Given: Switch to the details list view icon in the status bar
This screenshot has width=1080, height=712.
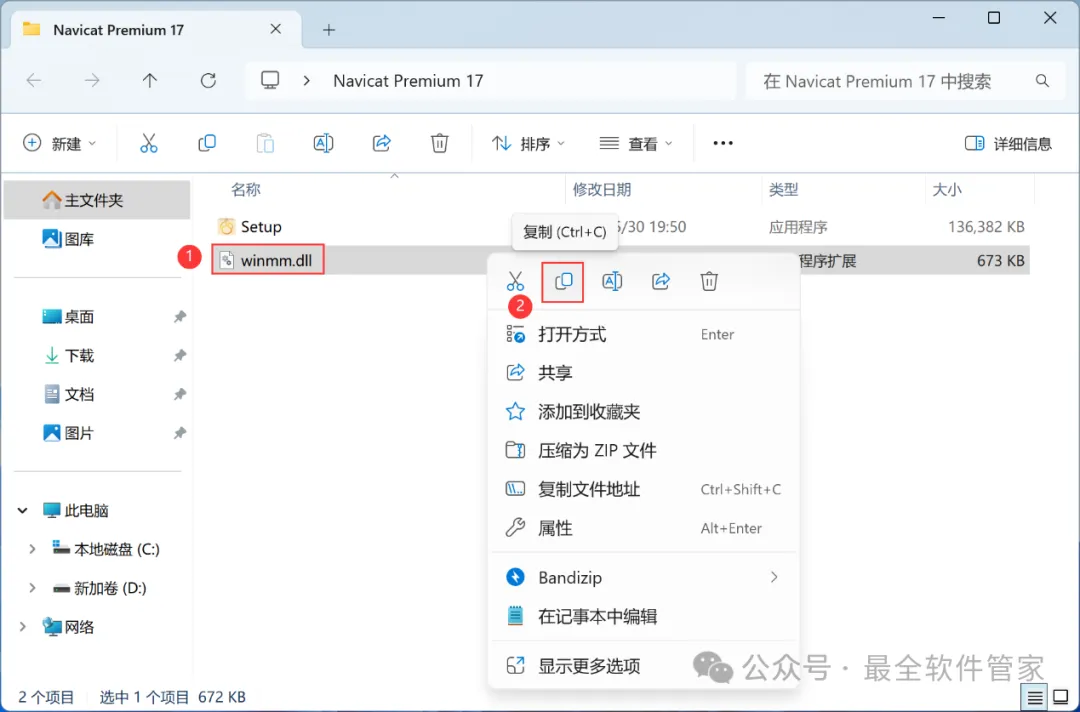Looking at the screenshot, I should pyautogui.click(x=1035, y=698).
